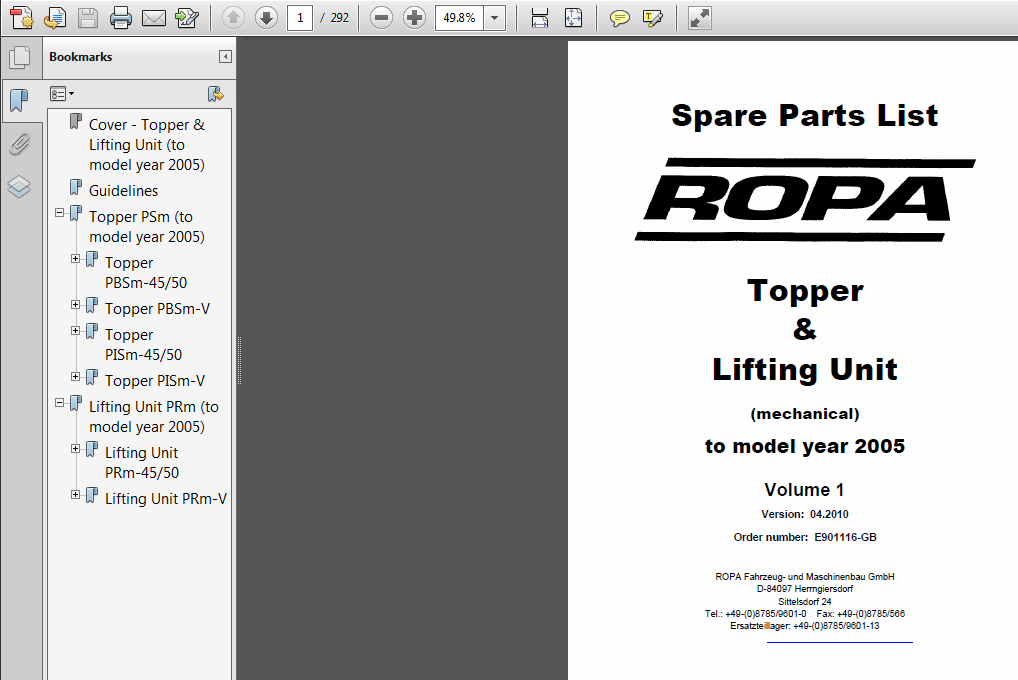This screenshot has width=1018, height=680.
Task: Click the Cover bookmark ribbon icon
Action: [x=76, y=121]
